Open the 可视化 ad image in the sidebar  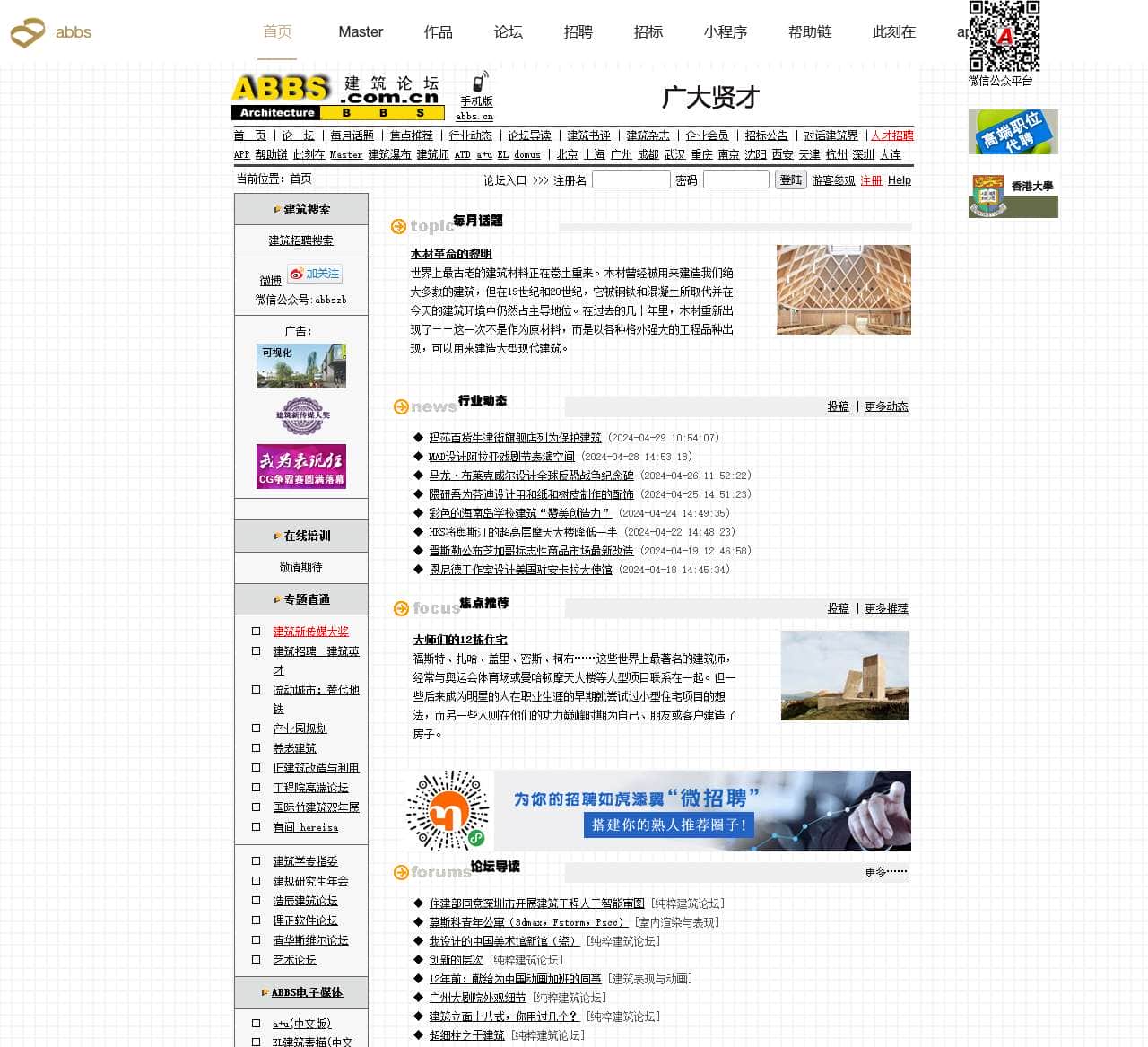[x=301, y=366]
